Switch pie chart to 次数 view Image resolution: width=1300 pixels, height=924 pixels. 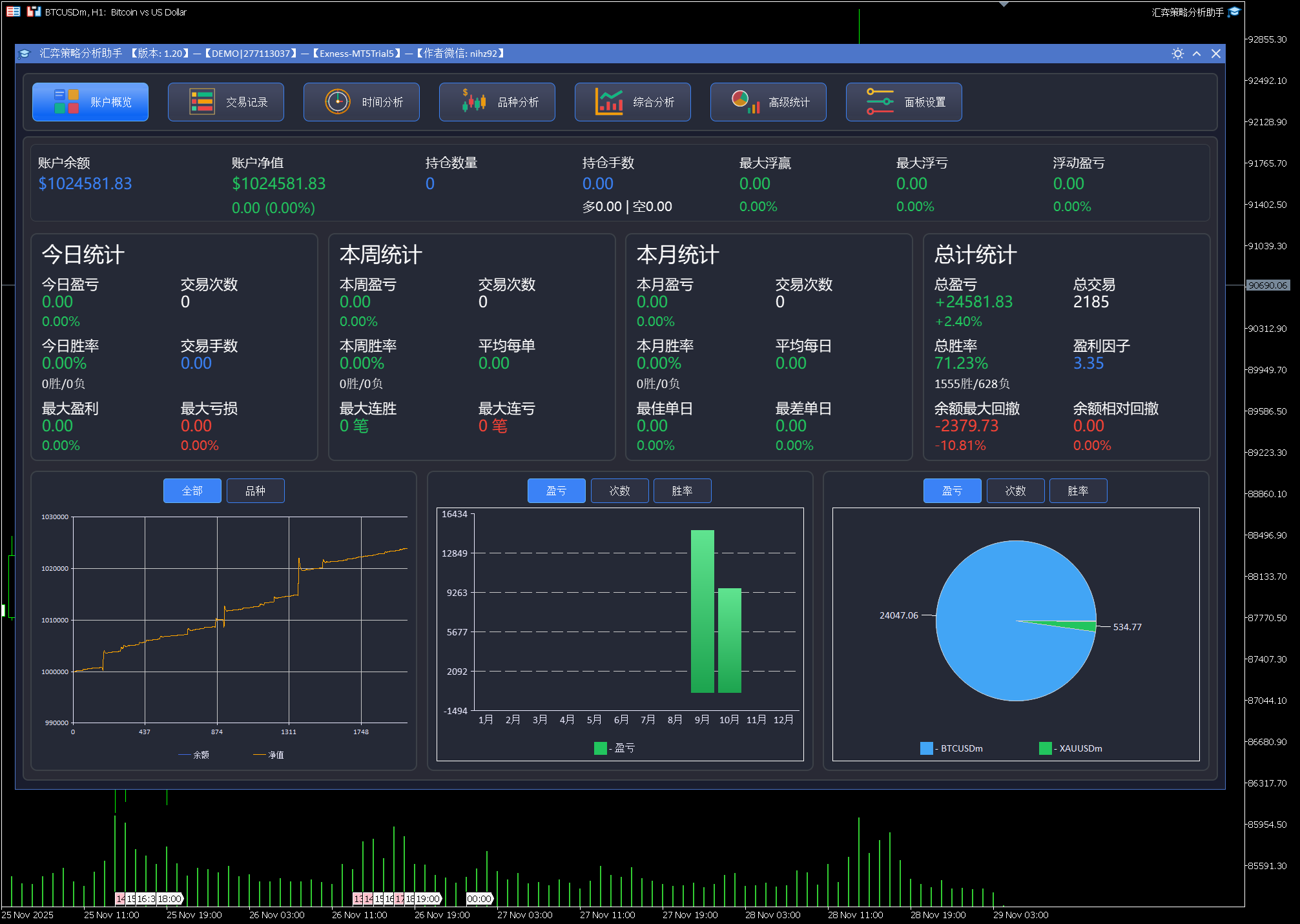coord(1015,491)
